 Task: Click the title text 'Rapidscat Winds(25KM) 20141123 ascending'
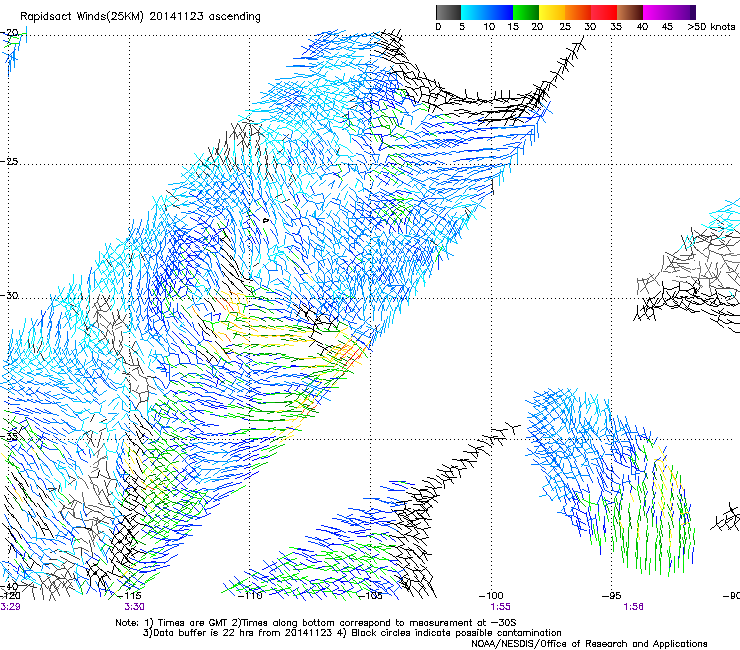point(140,17)
